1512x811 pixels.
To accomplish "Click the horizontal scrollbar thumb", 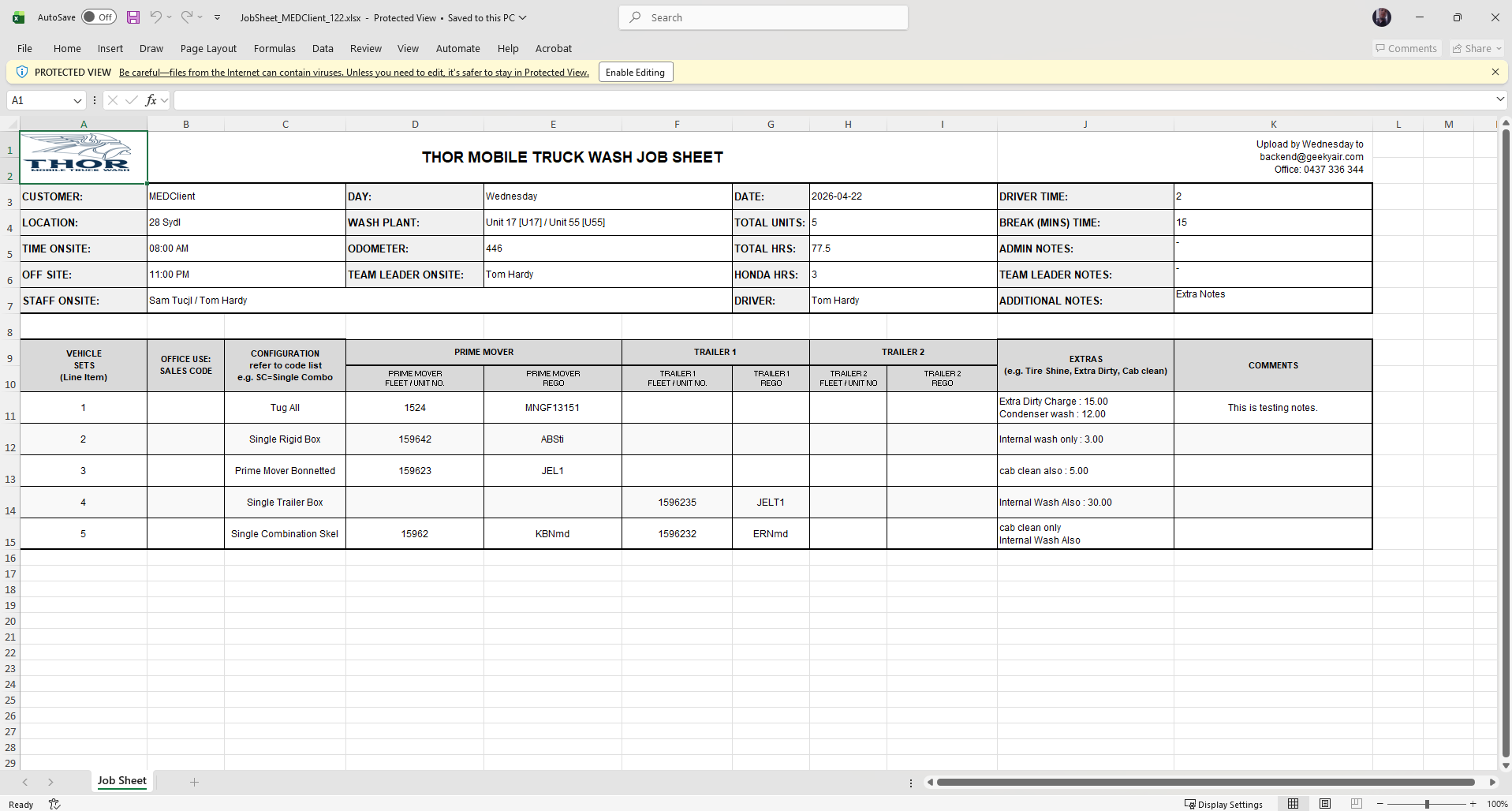I will [1205, 782].
